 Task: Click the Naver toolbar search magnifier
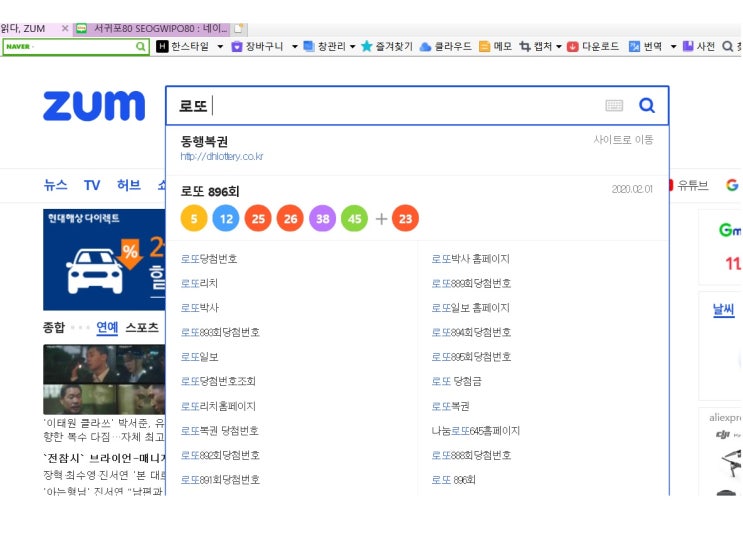click(x=141, y=47)
